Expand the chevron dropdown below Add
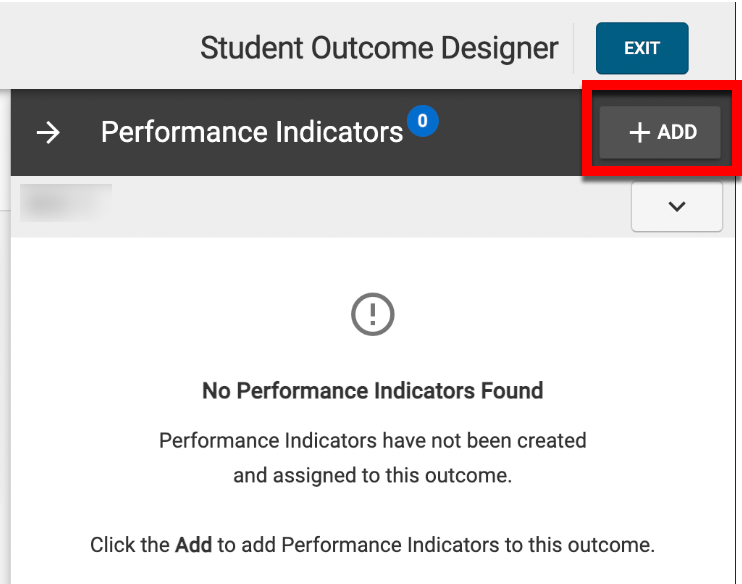The width and height of the screenshot is (742, 584). coord(677,207)
